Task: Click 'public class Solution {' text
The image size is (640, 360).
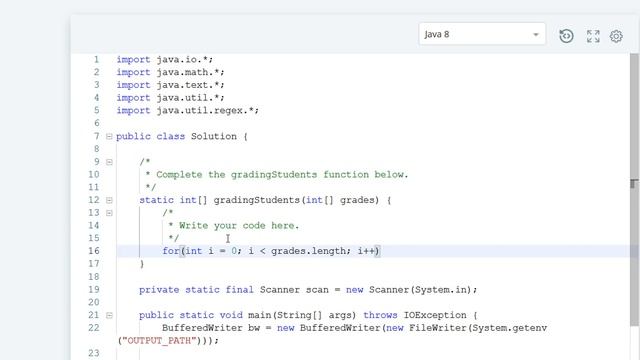Action: coord(182,136)
